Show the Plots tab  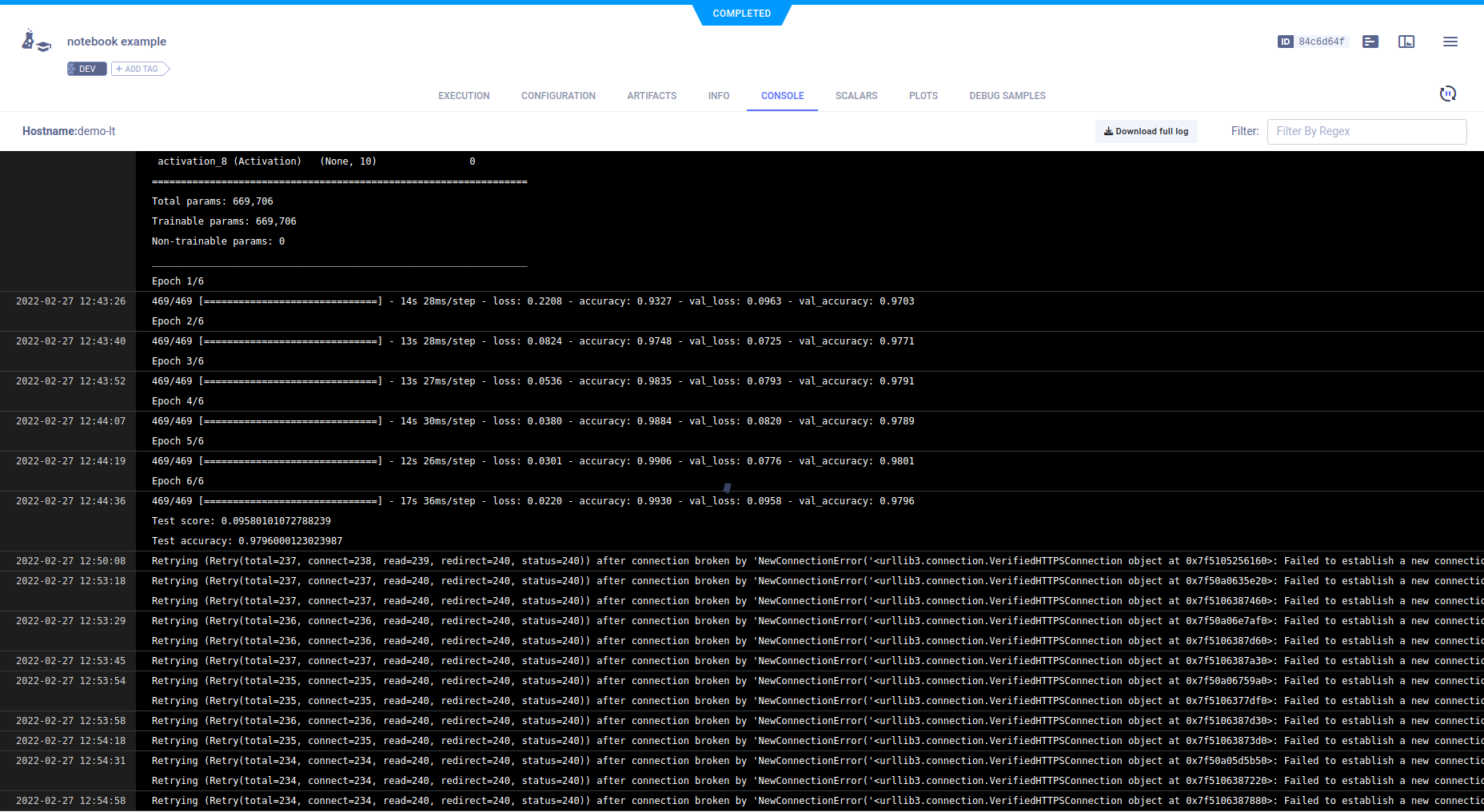[x=923, y=96]
